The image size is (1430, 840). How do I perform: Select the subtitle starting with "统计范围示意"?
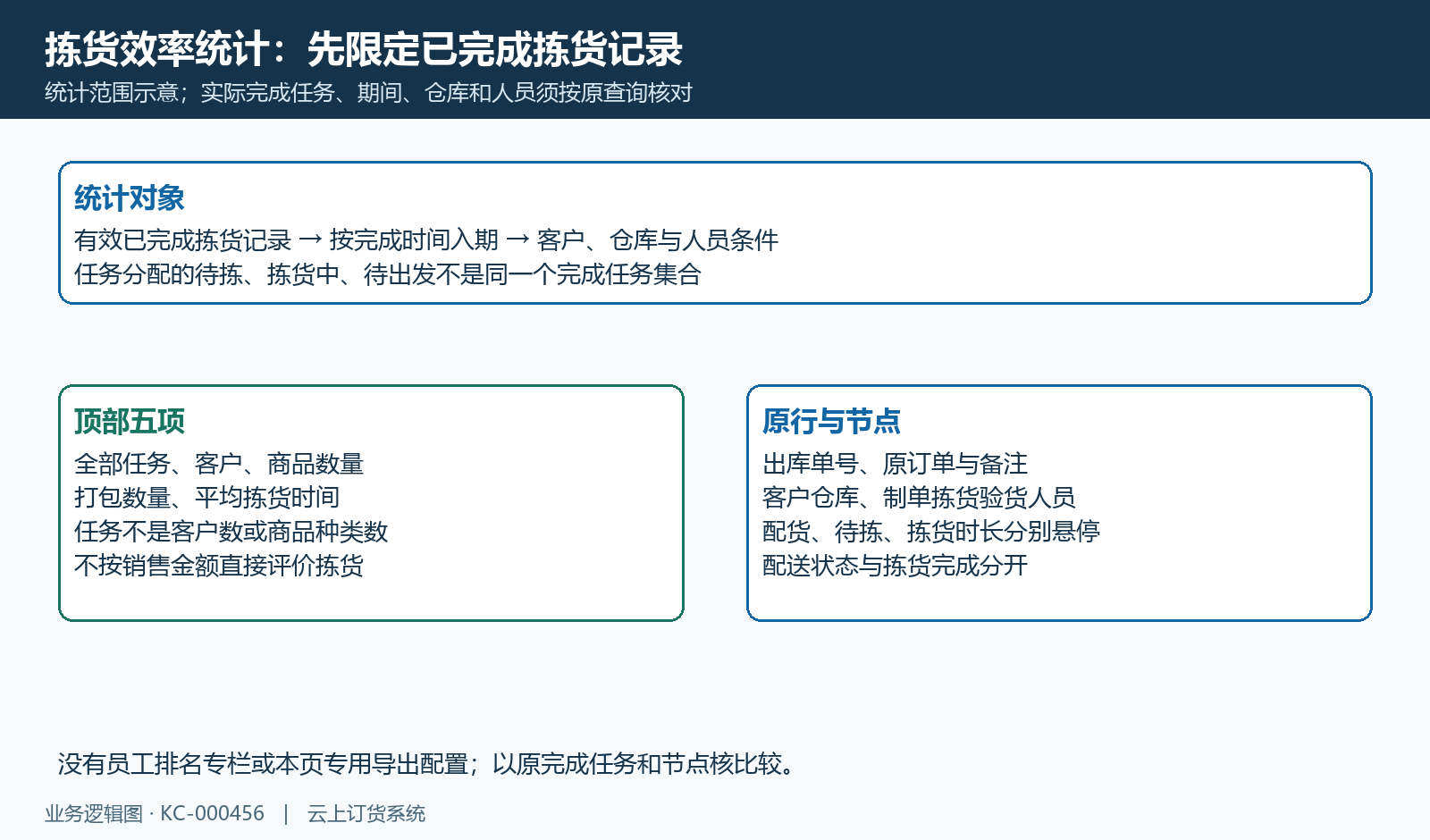pos(368,93)
